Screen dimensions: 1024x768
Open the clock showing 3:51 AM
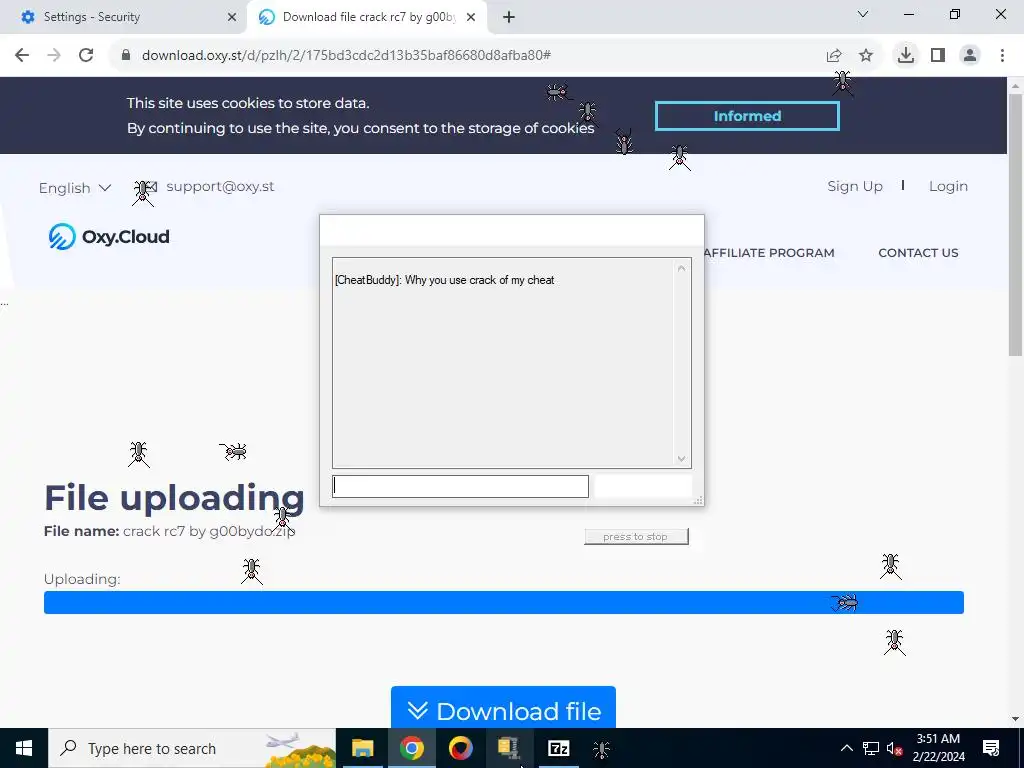(938, 748)
